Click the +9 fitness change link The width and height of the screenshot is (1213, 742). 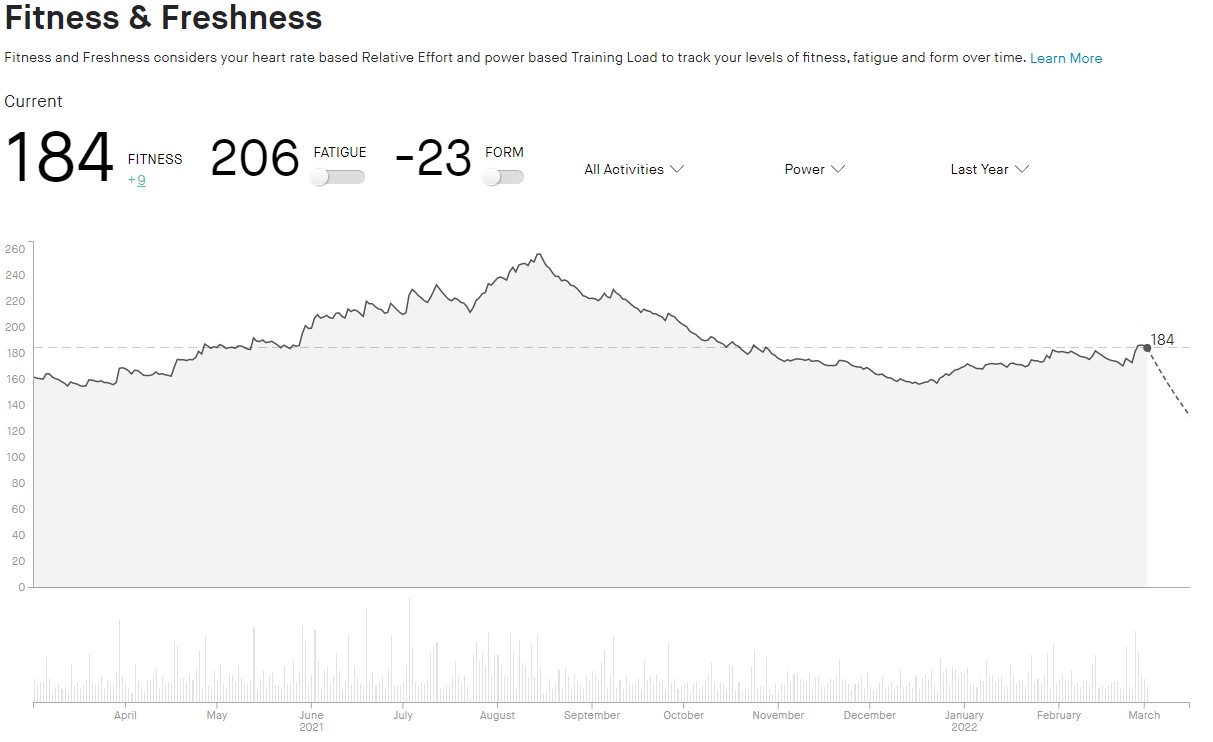pyautogui.click(x=137, y=181)
